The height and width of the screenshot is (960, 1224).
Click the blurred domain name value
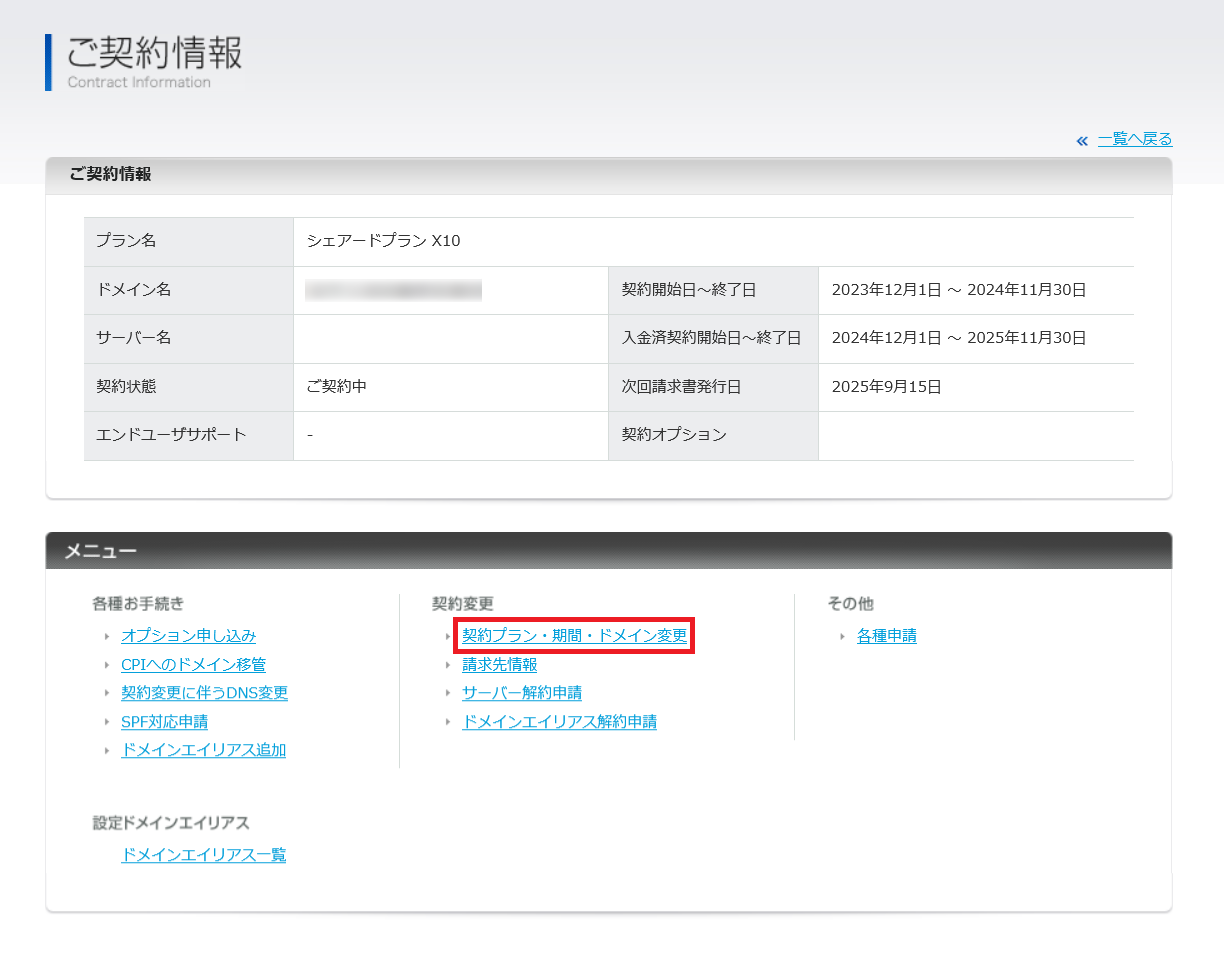(x=393, y=291)
